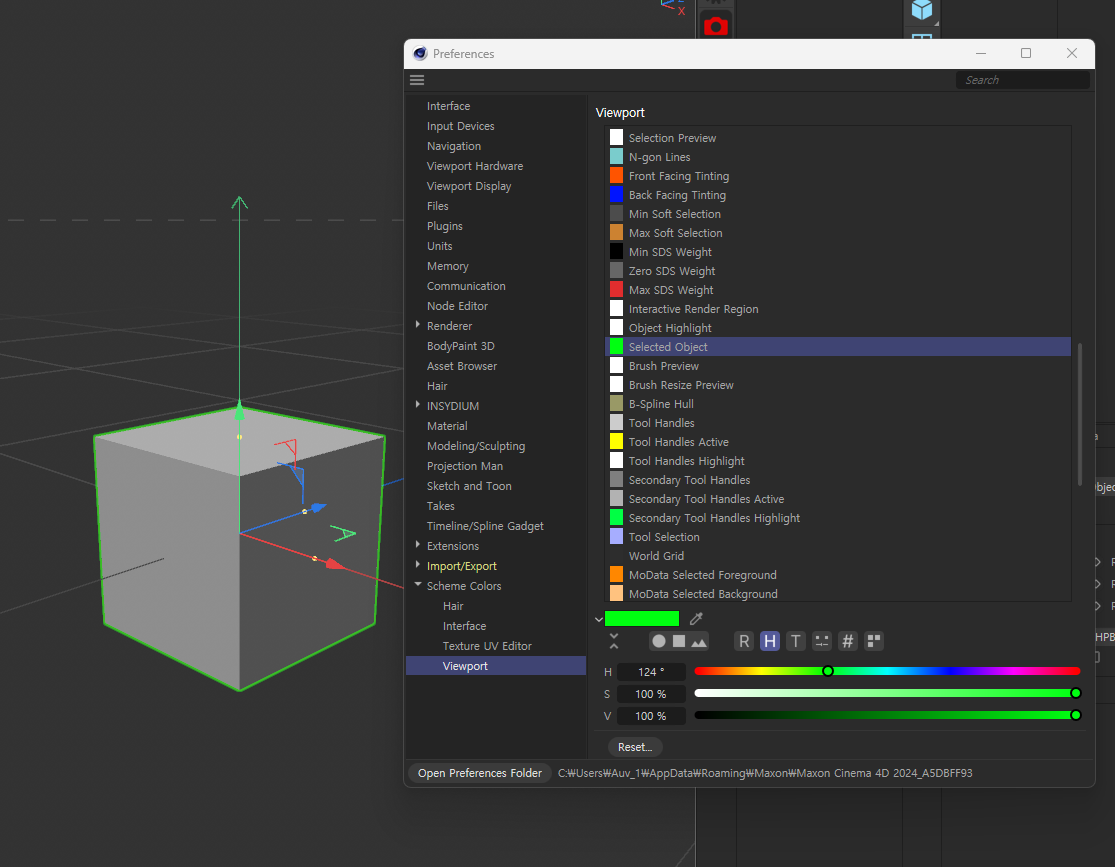Adjust the Hue slider
Screen dimensions: 1115x867
click(887, 671)
